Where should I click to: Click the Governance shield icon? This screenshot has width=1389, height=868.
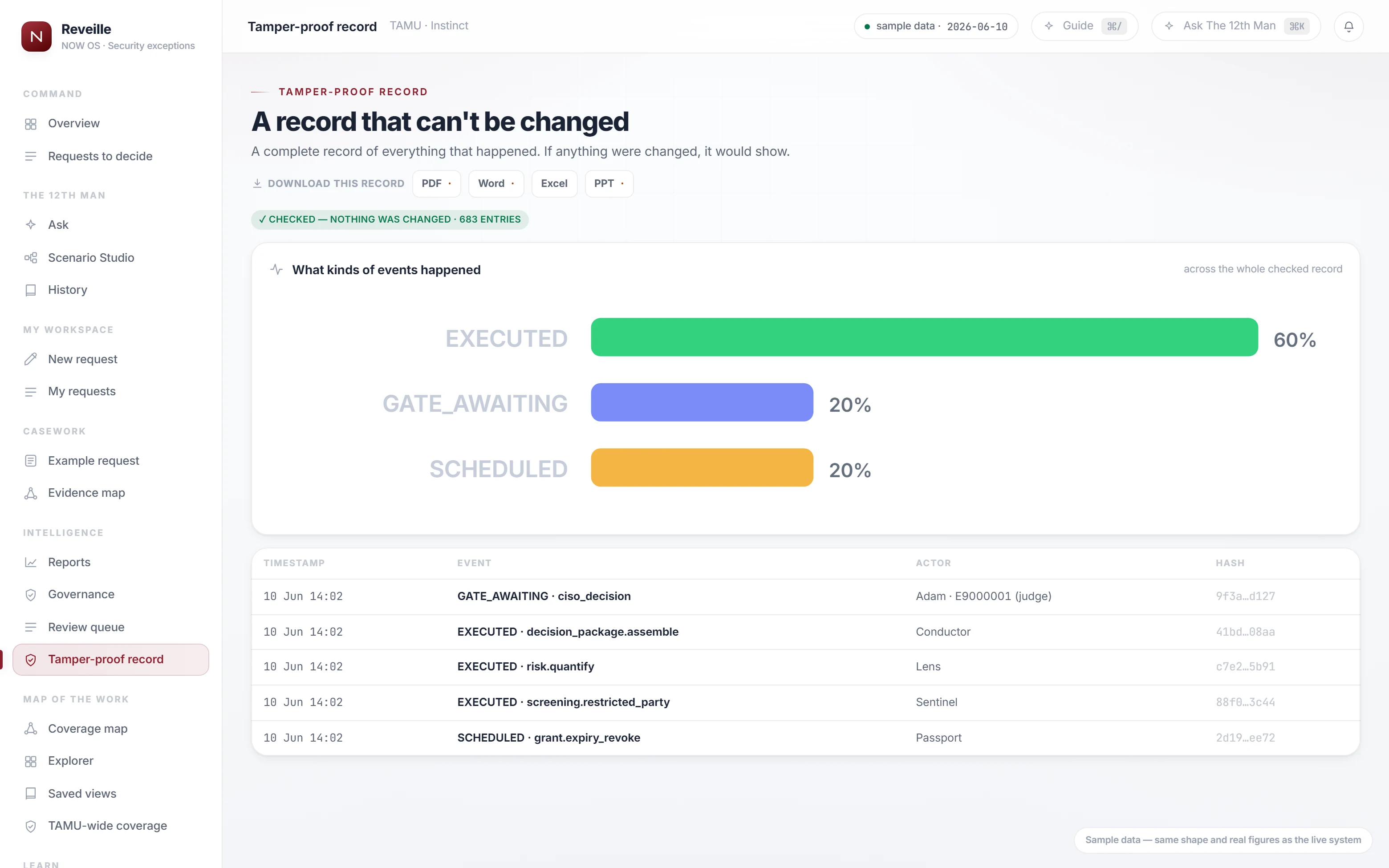point(31,595)
